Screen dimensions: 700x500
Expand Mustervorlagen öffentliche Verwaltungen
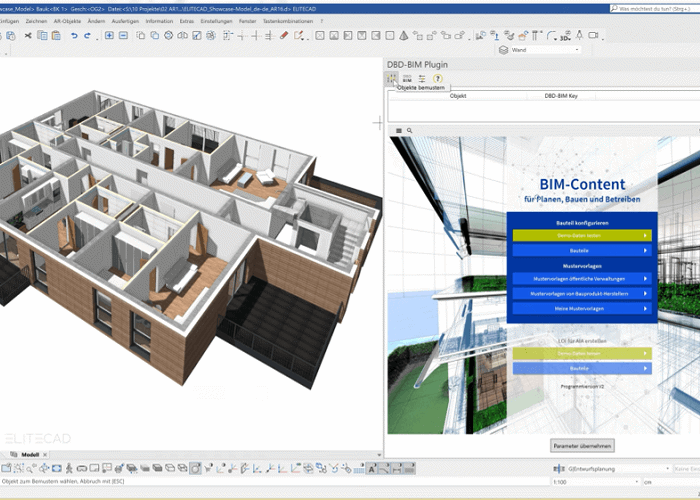click(582, 279)
